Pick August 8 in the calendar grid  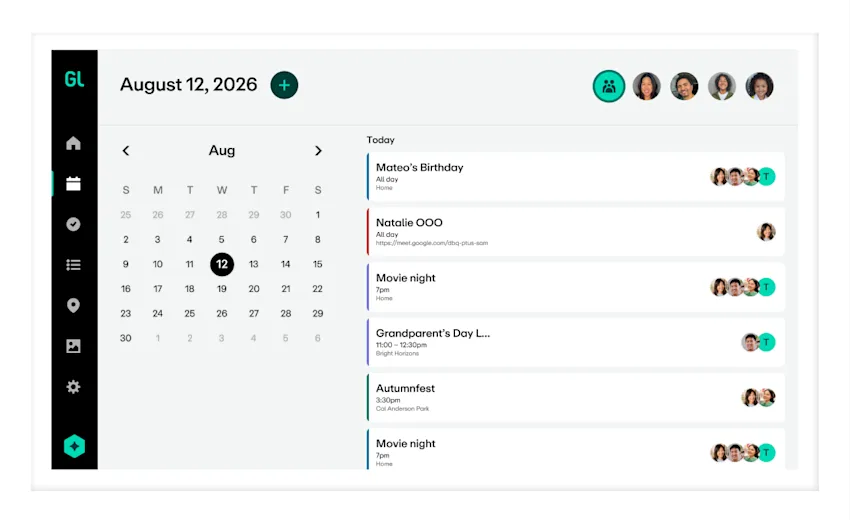(318, 239)
